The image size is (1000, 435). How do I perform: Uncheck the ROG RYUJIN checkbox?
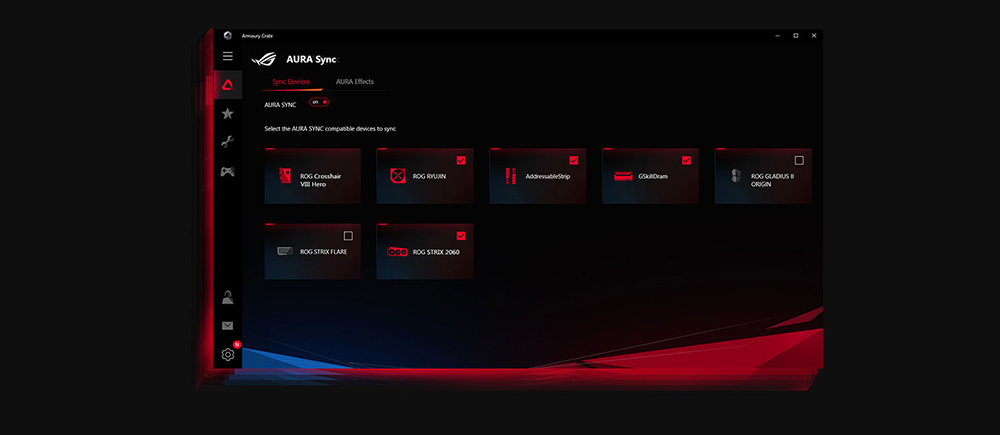click(x=461, y=160)
